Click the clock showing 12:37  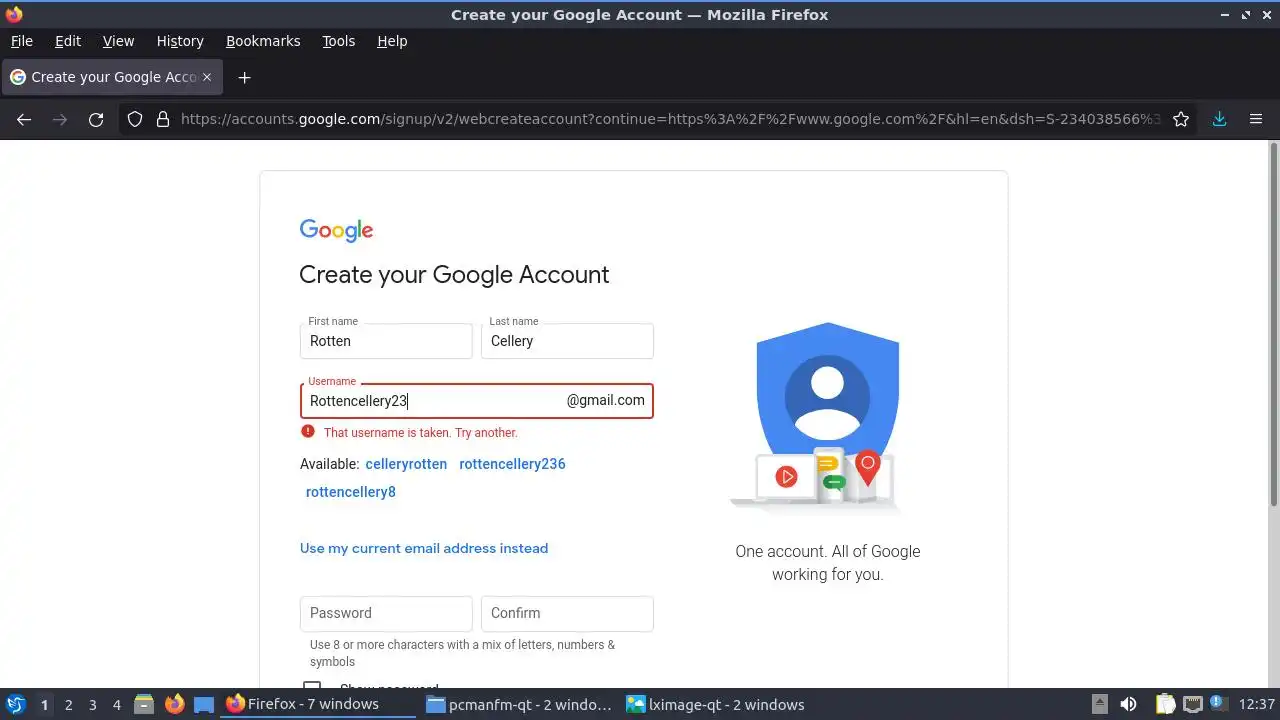click(1256, 704)
